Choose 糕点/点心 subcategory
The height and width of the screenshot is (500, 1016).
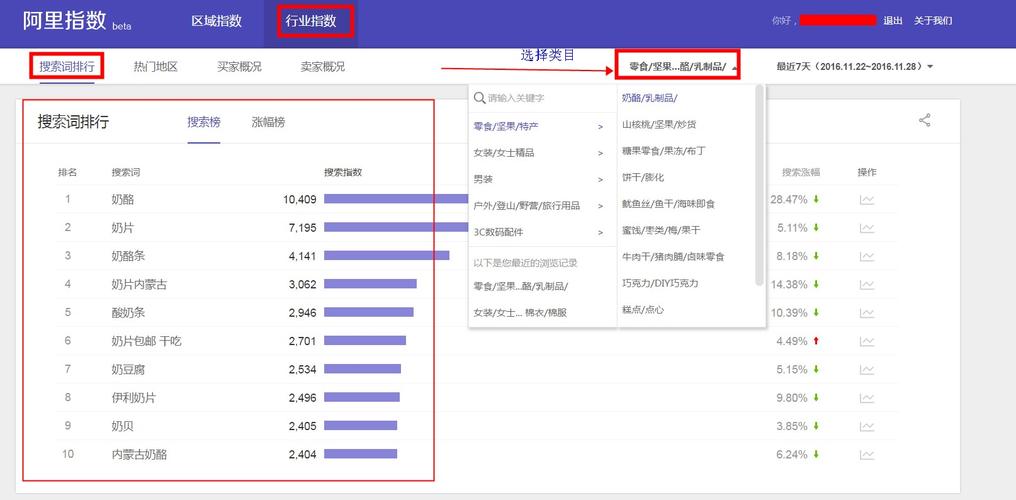tap(643, 310)
